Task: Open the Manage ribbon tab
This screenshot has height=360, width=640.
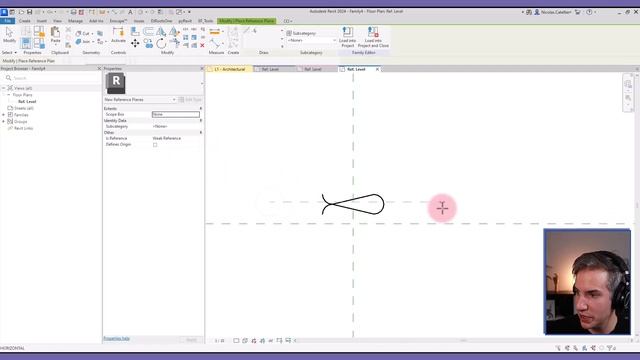Action: (76, 21)
